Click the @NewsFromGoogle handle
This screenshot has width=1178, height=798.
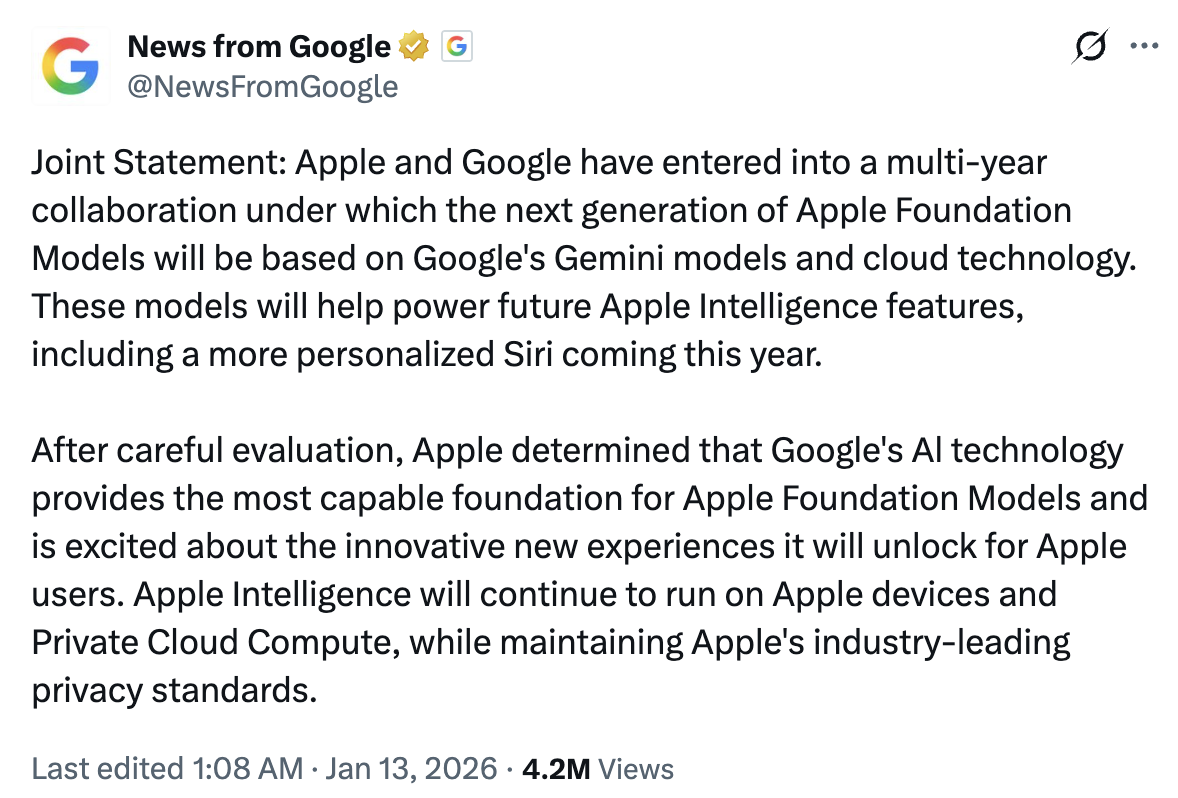pos(262,87)
